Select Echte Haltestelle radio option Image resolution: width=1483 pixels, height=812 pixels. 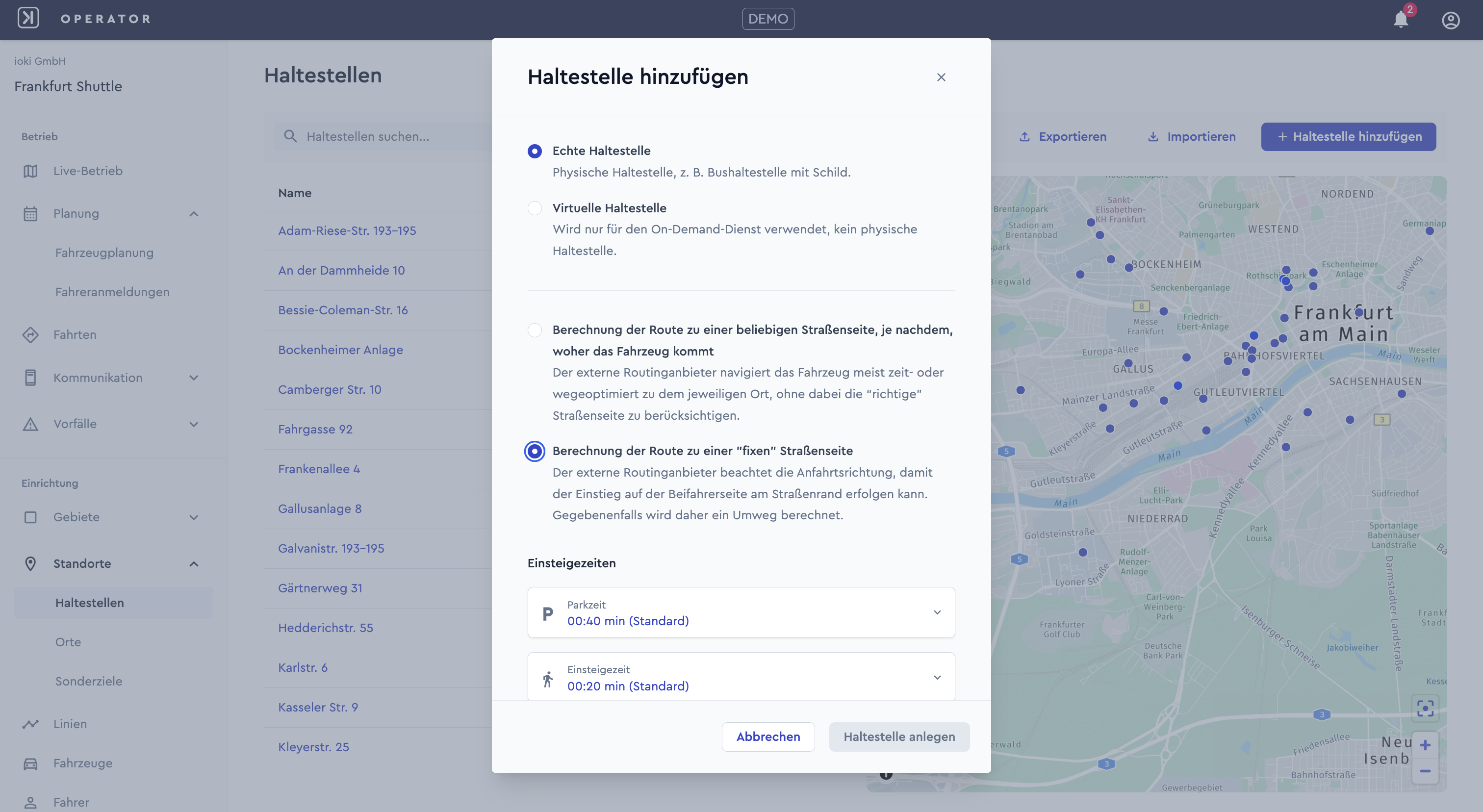535,151
